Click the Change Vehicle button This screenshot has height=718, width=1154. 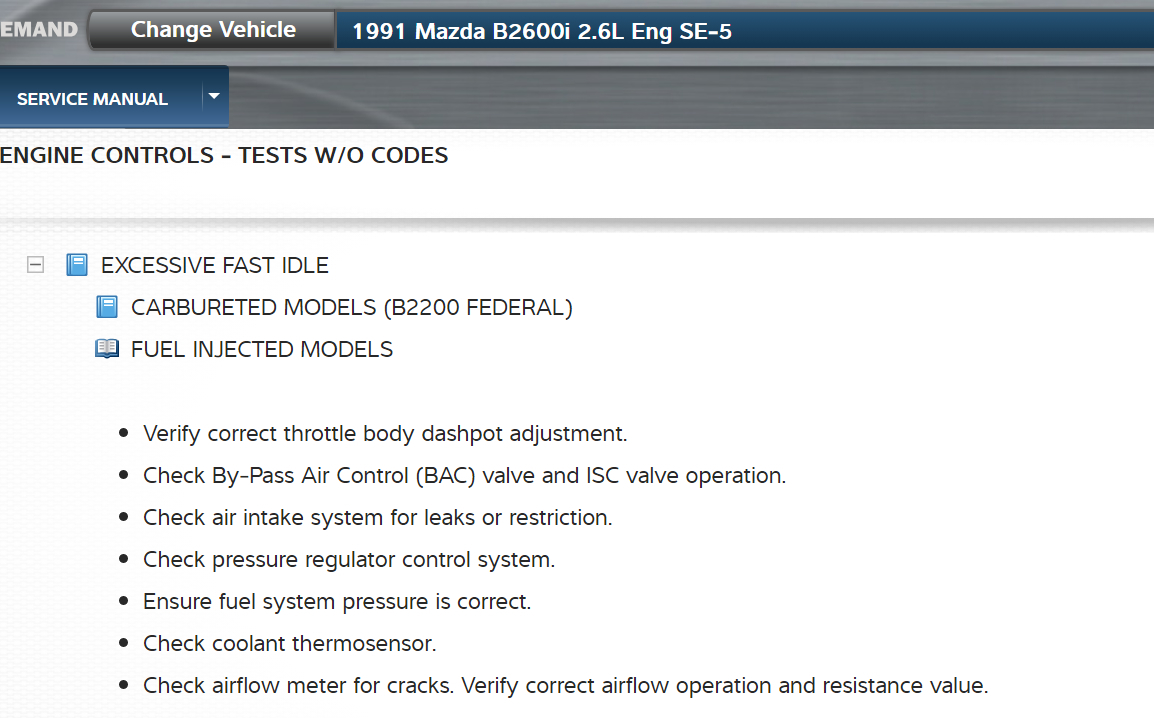tap(212, 30)
